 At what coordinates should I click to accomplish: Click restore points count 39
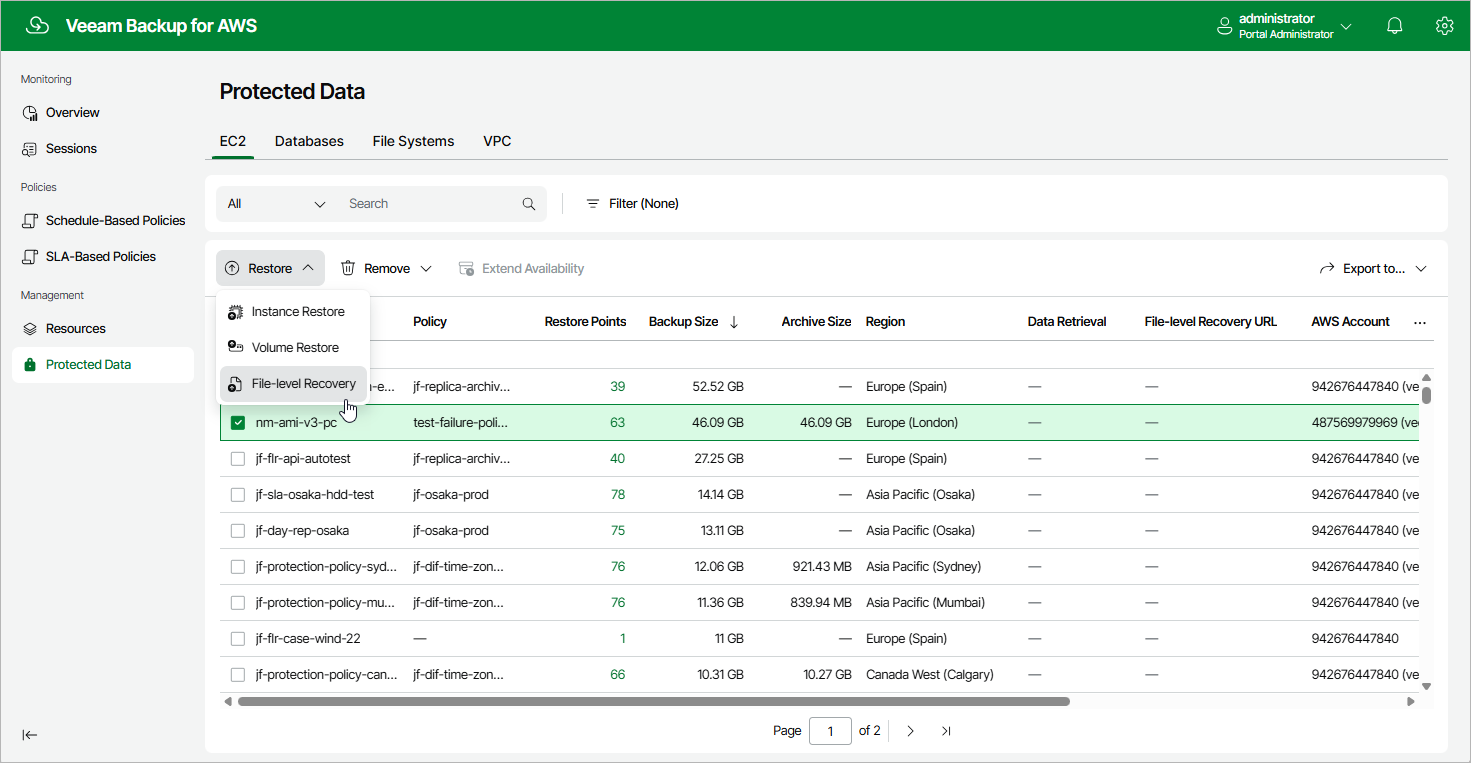[x=617, y=387]
